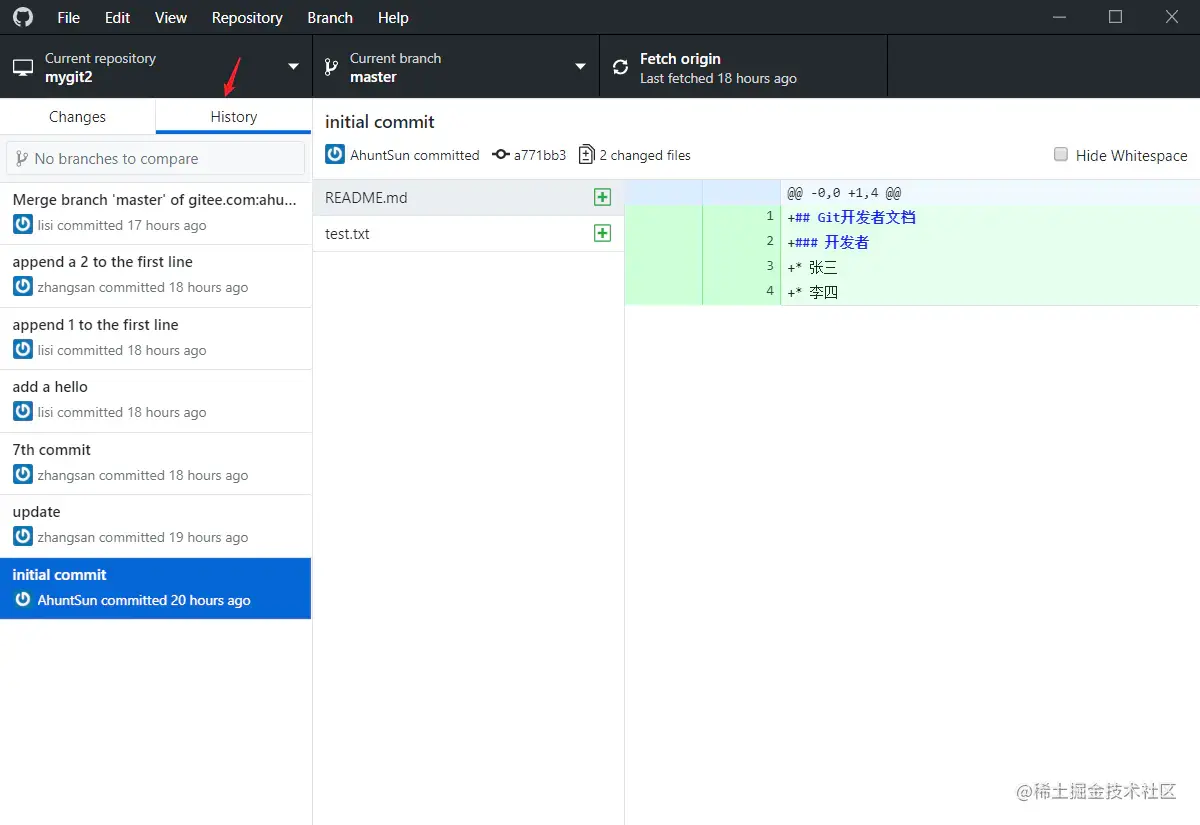Click the 2 changed files label
The width and height of the screenshot is (1200, 825).
645,155
